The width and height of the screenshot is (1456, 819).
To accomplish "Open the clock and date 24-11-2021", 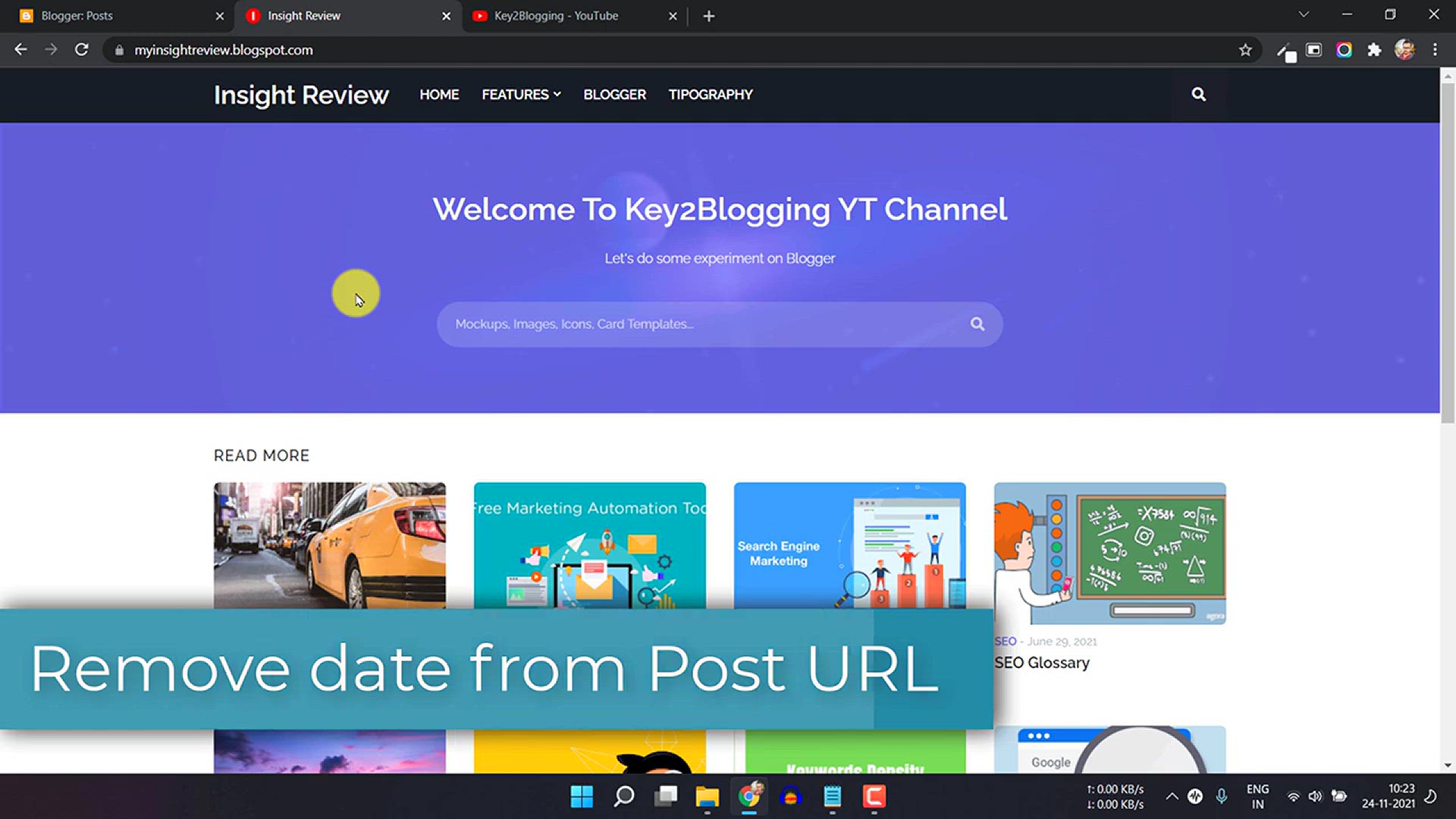I will coord(1388,796).
